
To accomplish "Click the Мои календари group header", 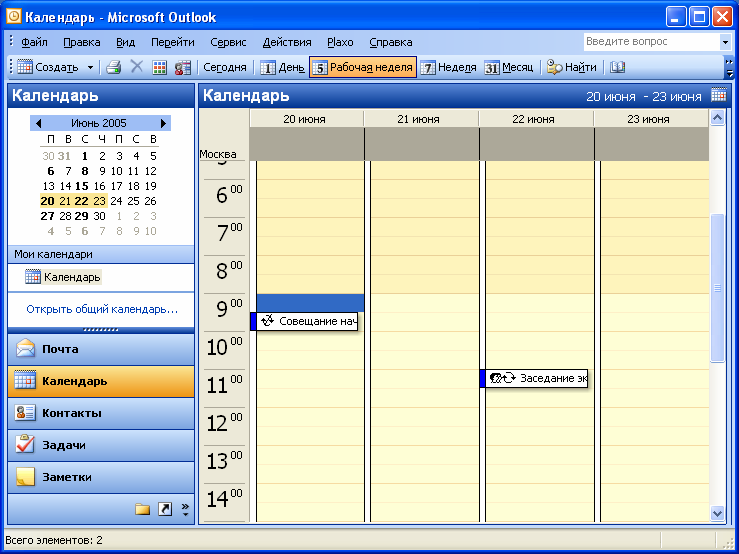I will 101,254.
